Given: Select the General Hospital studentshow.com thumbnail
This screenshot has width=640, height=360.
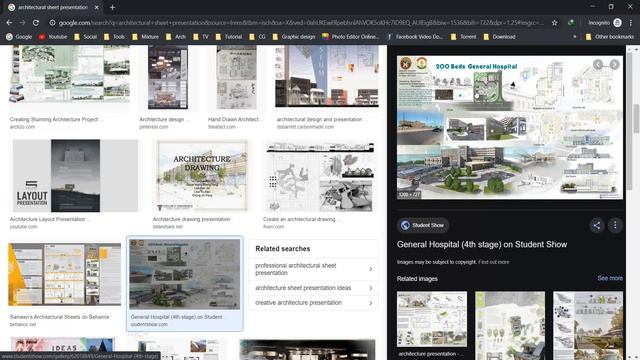Looking at the screenshot, I should tap(184, 274).
